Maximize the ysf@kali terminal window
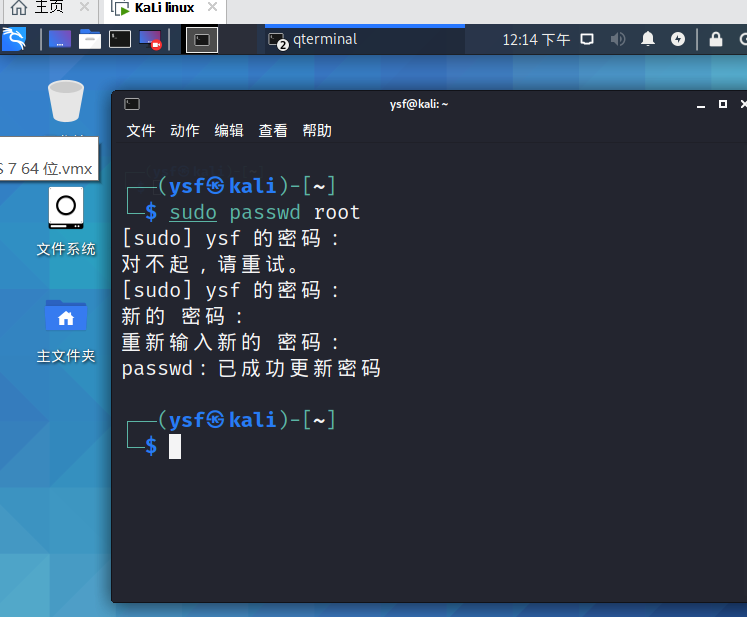 coord(723,104)
